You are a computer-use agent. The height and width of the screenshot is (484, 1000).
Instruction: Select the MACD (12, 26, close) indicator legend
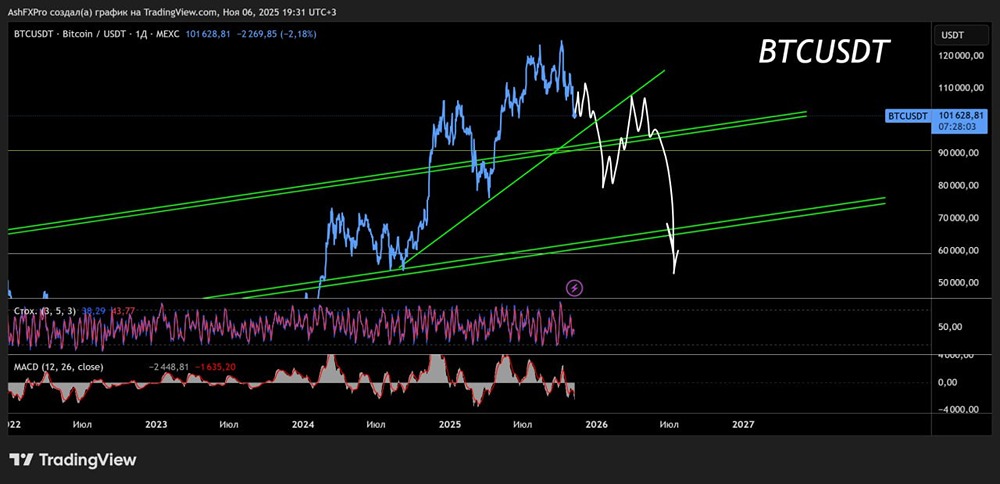59,367
